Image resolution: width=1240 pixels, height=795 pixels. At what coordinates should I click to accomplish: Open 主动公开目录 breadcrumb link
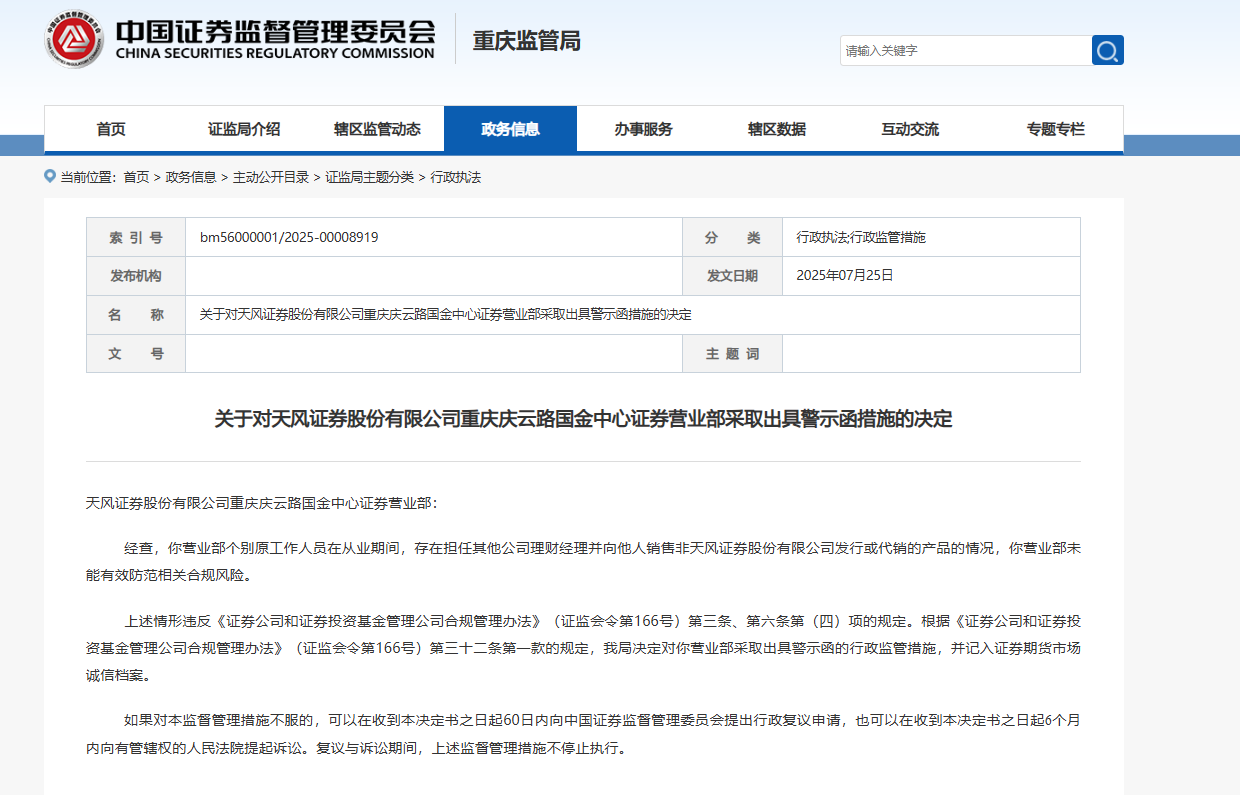tap(271, 177)
